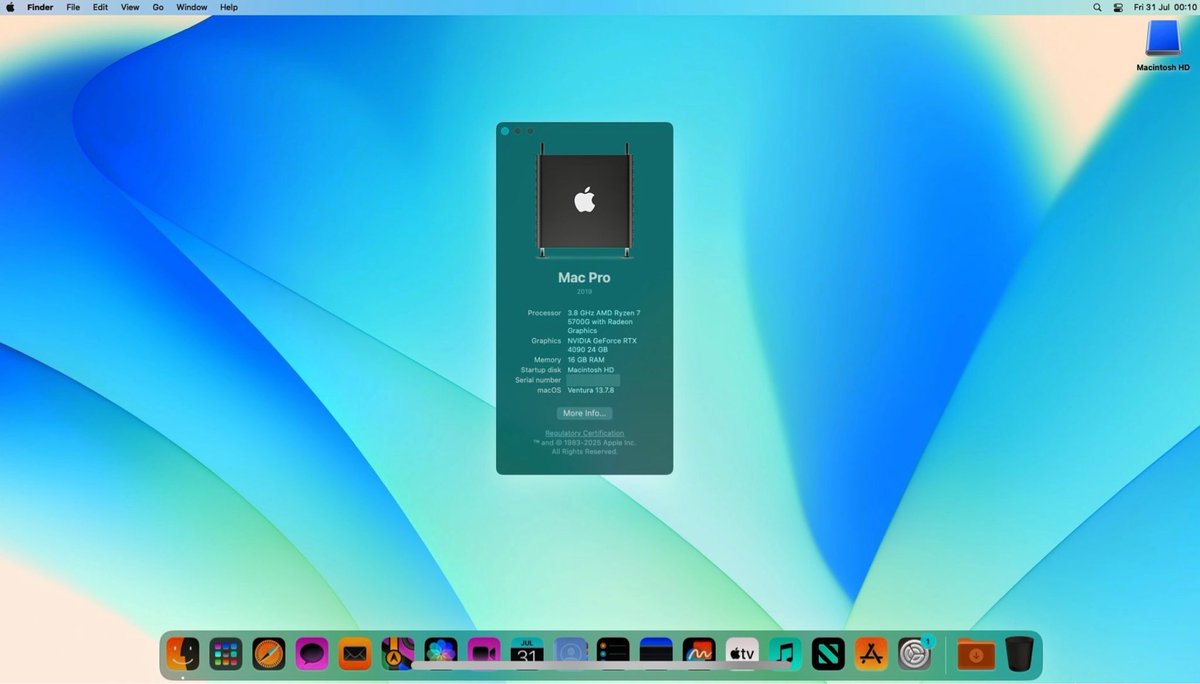Open Freeform app in the Dock

point(699,654)
